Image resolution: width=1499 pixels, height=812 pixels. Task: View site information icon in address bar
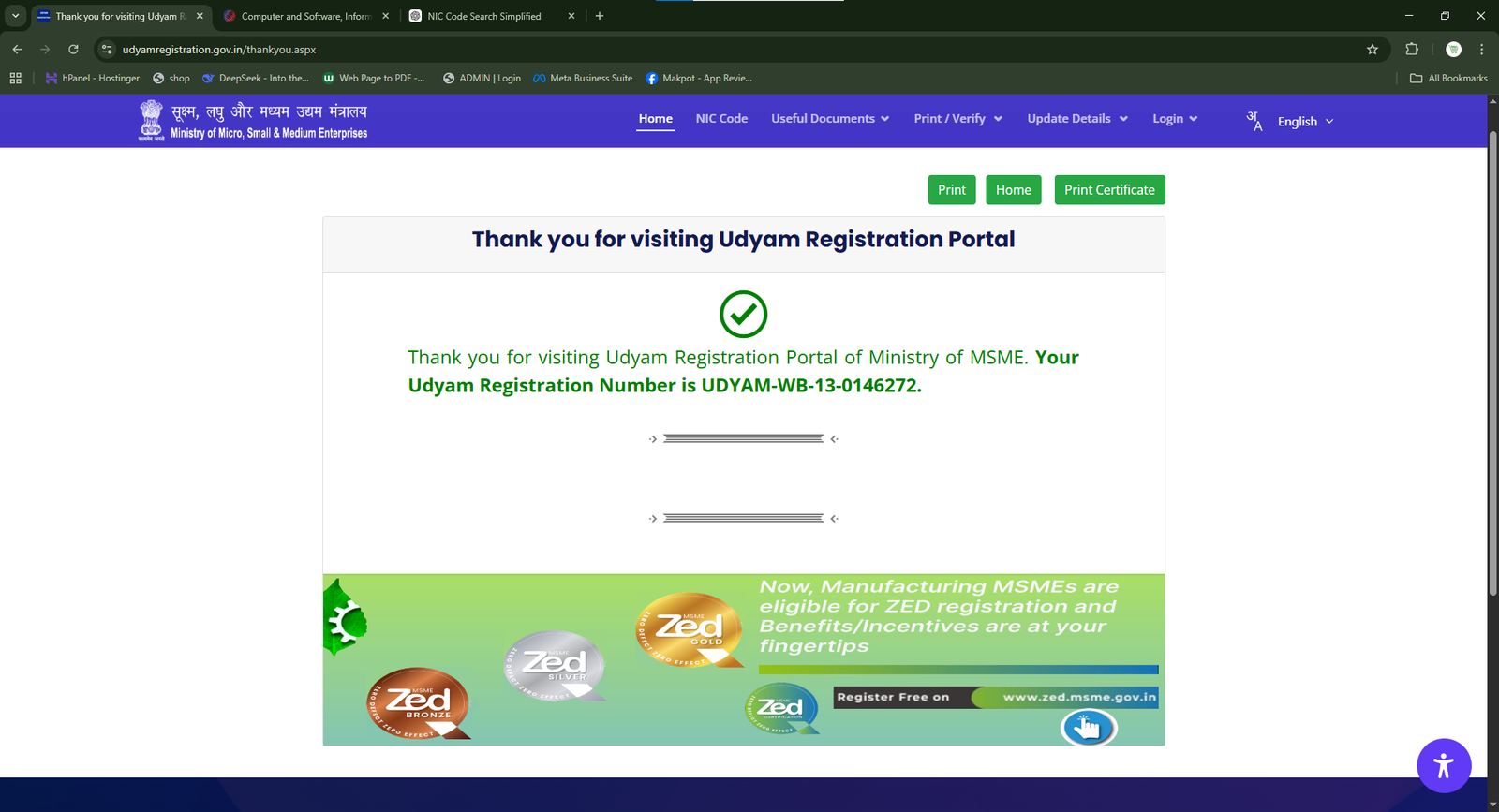point(107,50)
